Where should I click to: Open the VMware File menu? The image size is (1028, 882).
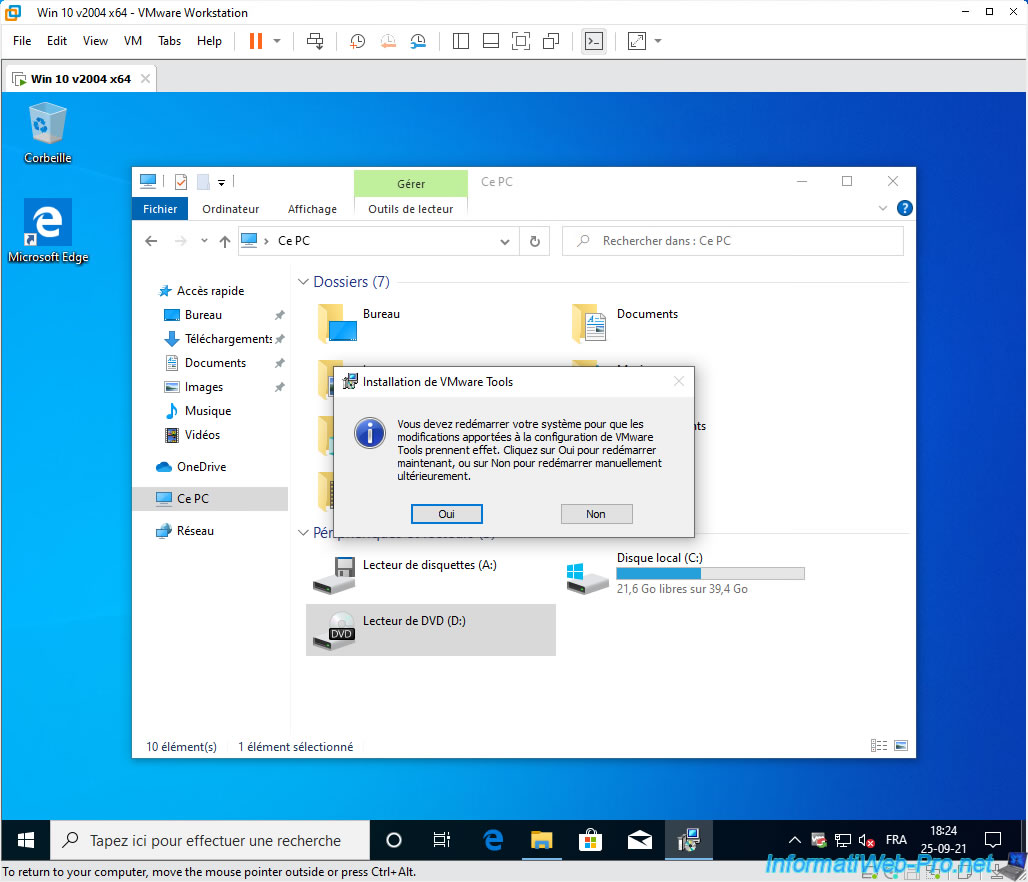point(22,41)
